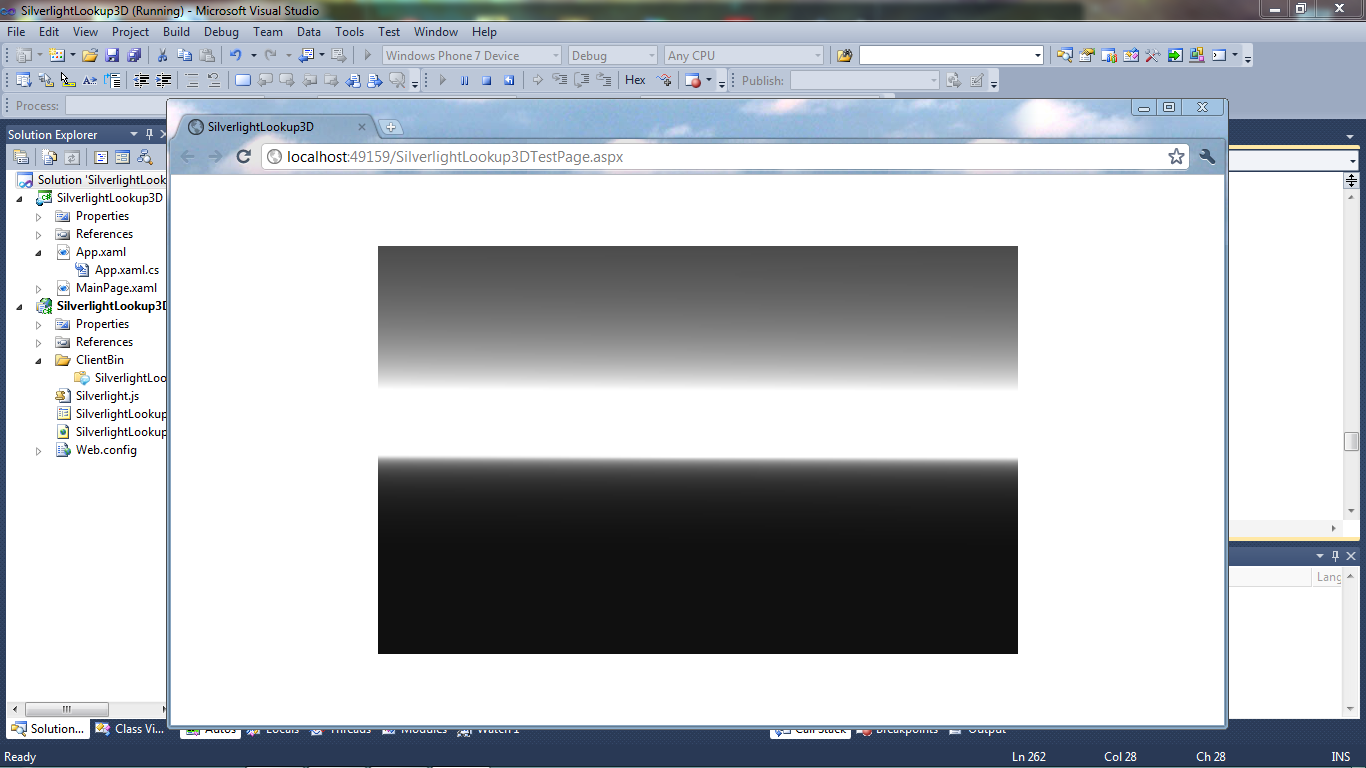
Task: Click the Step Into icon on the debug toolbar
Action: point(558,79)
